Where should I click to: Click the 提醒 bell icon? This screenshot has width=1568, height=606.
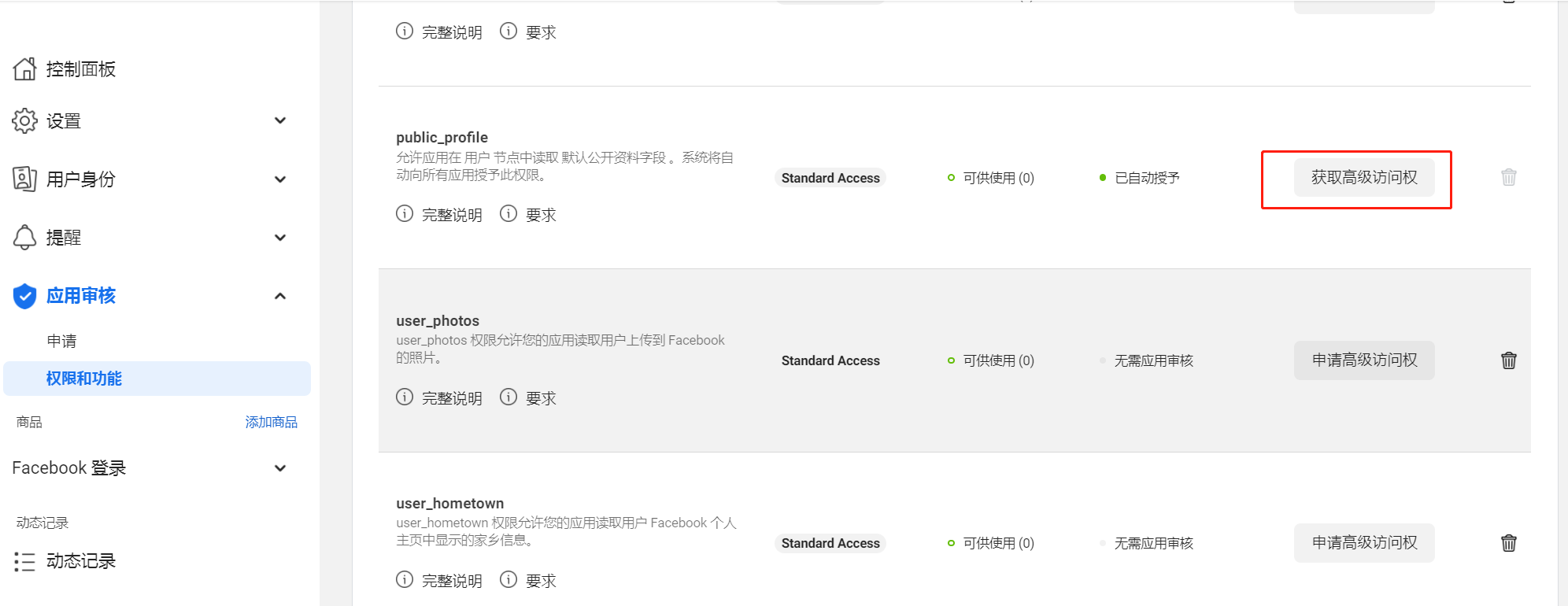[24, 237]
